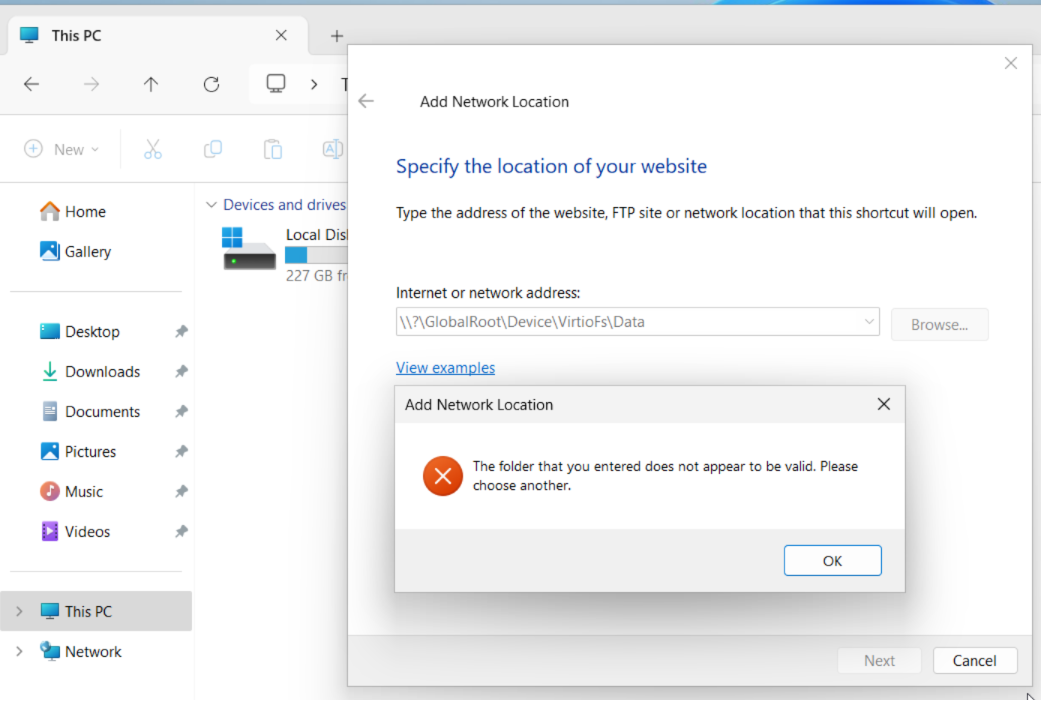
Task: Navigate up one folder level arrow
Action: pos(151,85)
